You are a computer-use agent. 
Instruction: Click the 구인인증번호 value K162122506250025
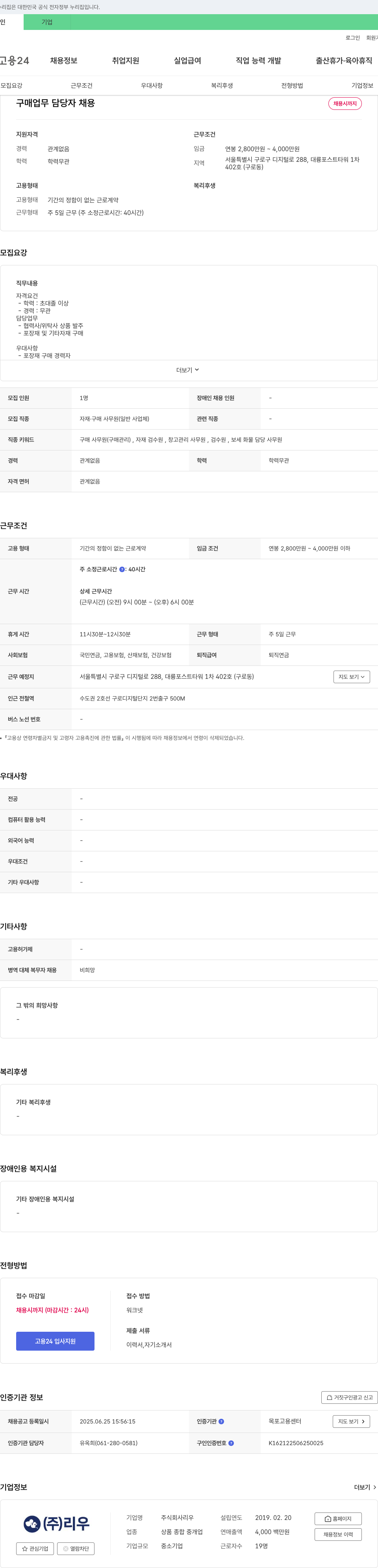pos(296,1443)
